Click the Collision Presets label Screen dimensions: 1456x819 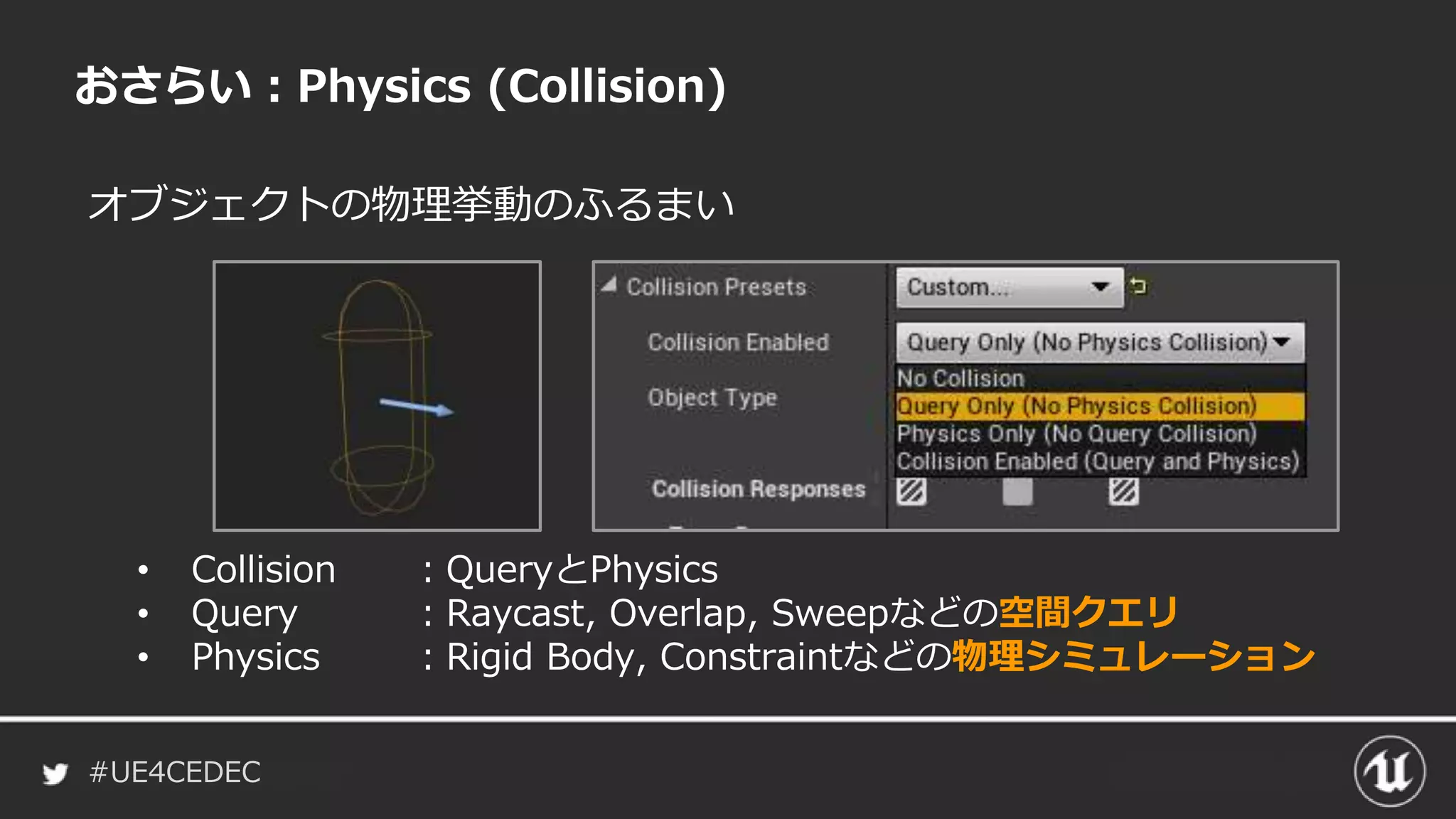click(716, 287)
